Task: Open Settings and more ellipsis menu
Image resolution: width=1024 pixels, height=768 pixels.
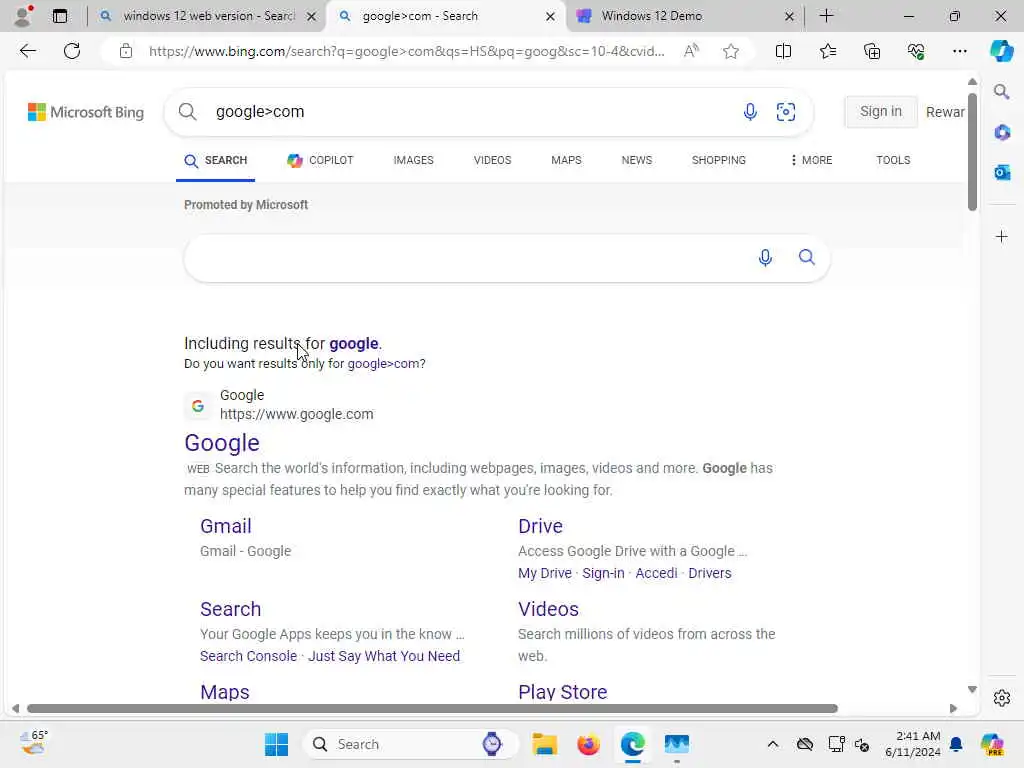Action: tap(959, 51)
